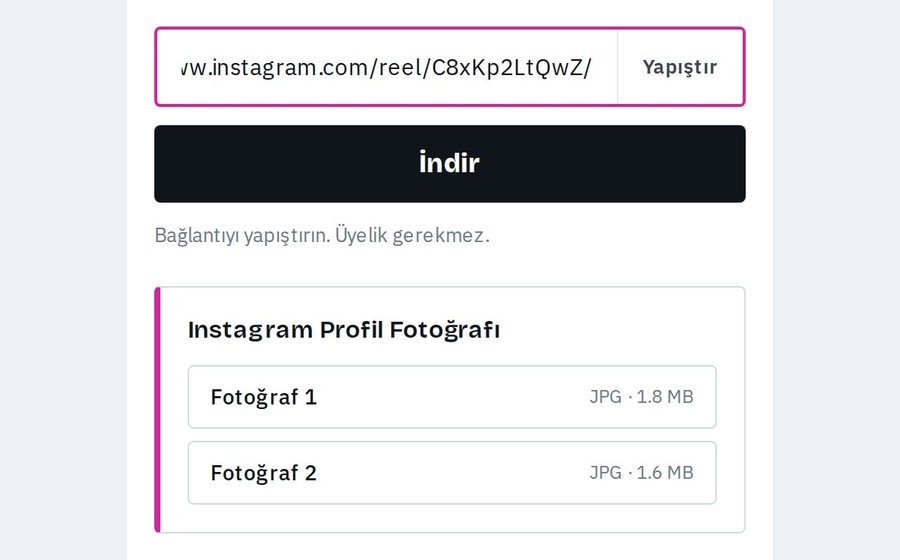Select the "Instagram Profil Fotoğrafı" heading

[x=344, y=330]
